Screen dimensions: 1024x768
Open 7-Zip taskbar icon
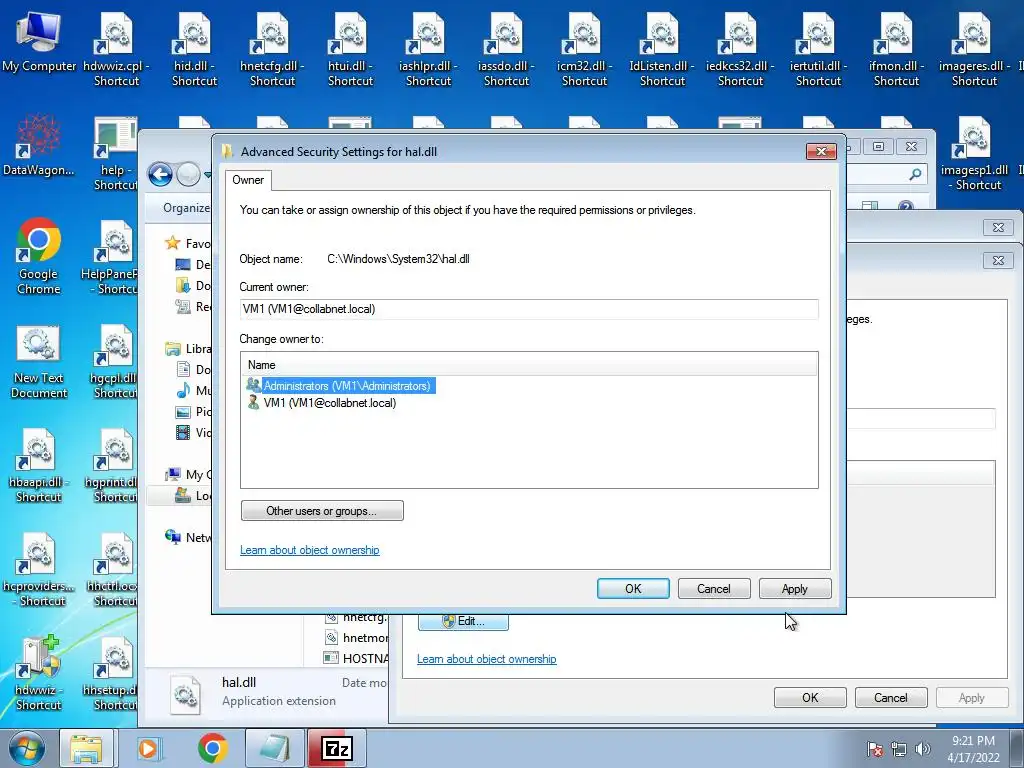(x=337, y=748)
